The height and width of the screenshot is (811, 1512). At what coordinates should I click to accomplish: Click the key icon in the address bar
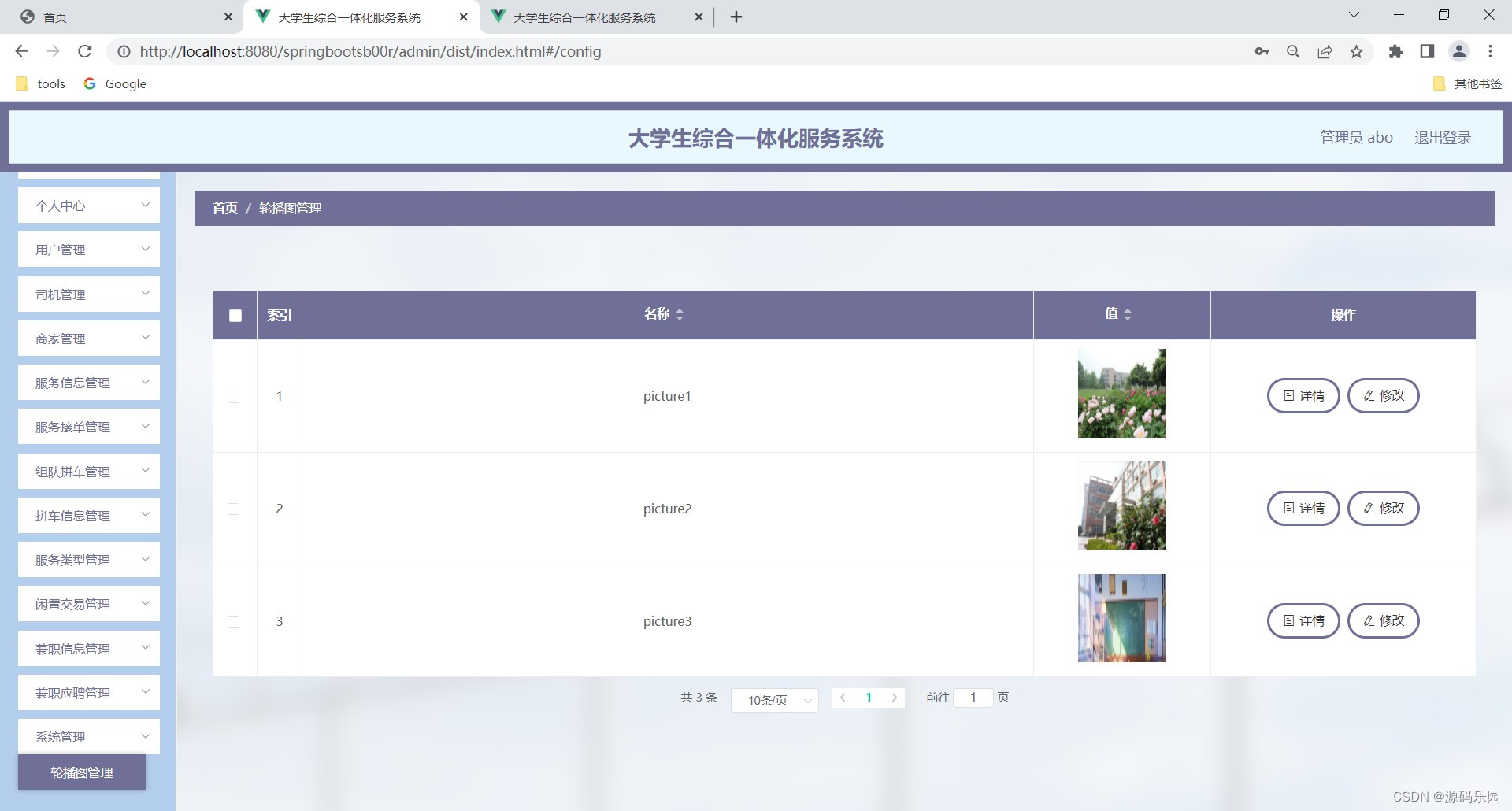pos(1261,52)
